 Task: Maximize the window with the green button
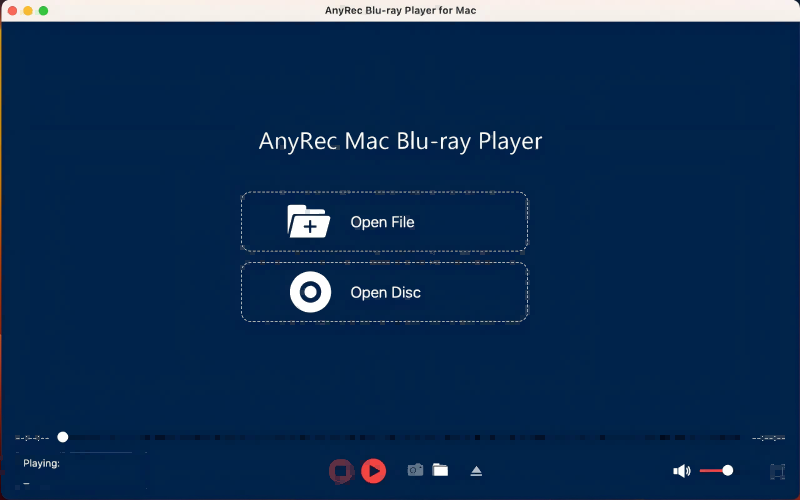pos(43,11)
